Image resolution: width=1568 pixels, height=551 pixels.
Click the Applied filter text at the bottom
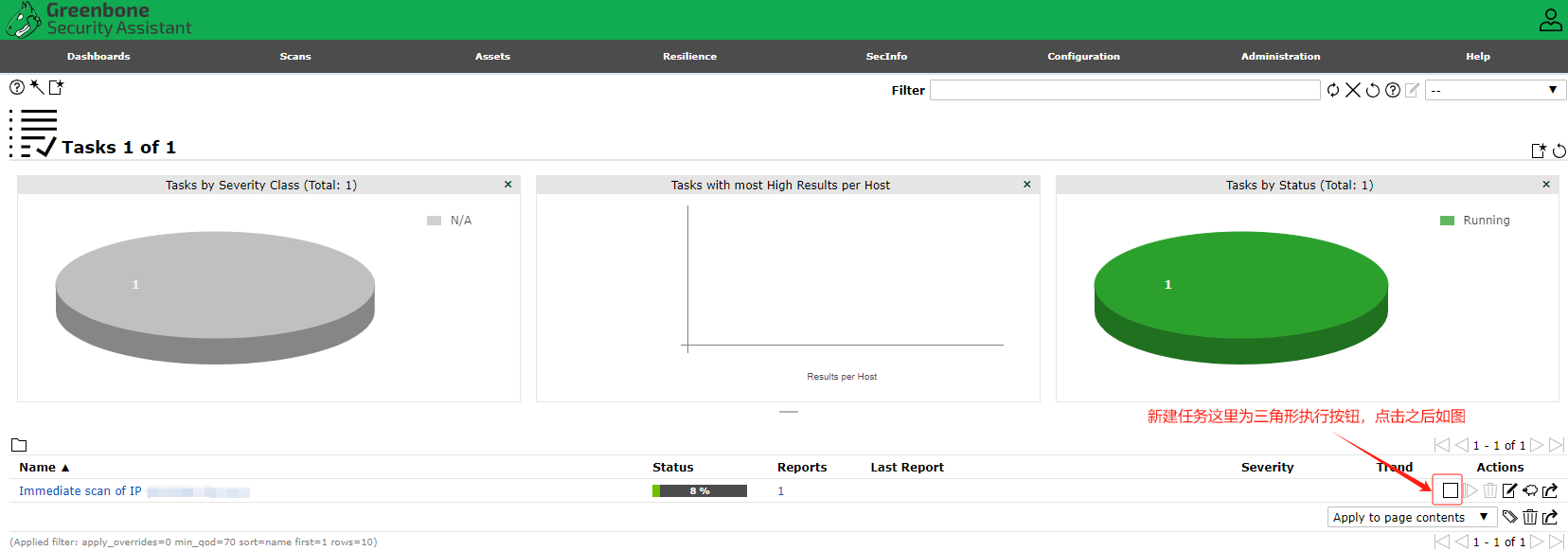click(193, 542)
